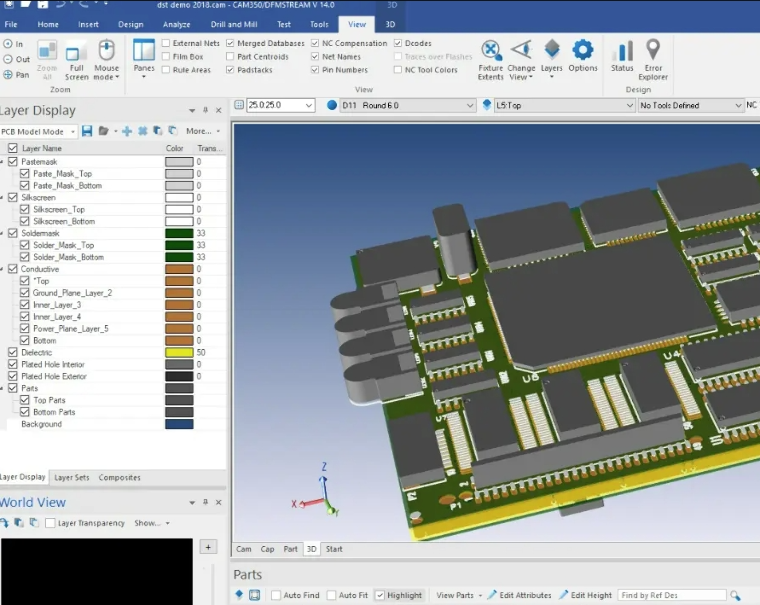
Task: Switch to the Layer Sets tab
Action: click(x=71, y=477)
